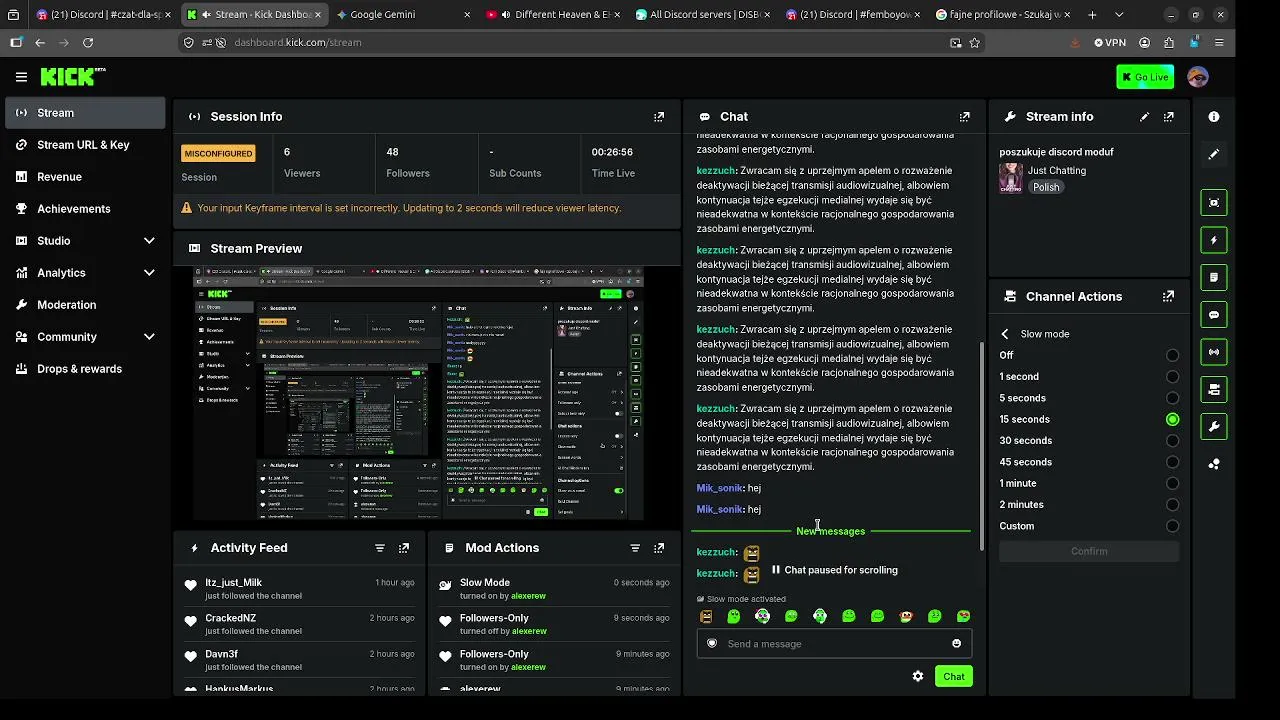Viewport: 1280px width, 720px height.
Task: Open Stream URL & Key page
Action: [85, 145]
